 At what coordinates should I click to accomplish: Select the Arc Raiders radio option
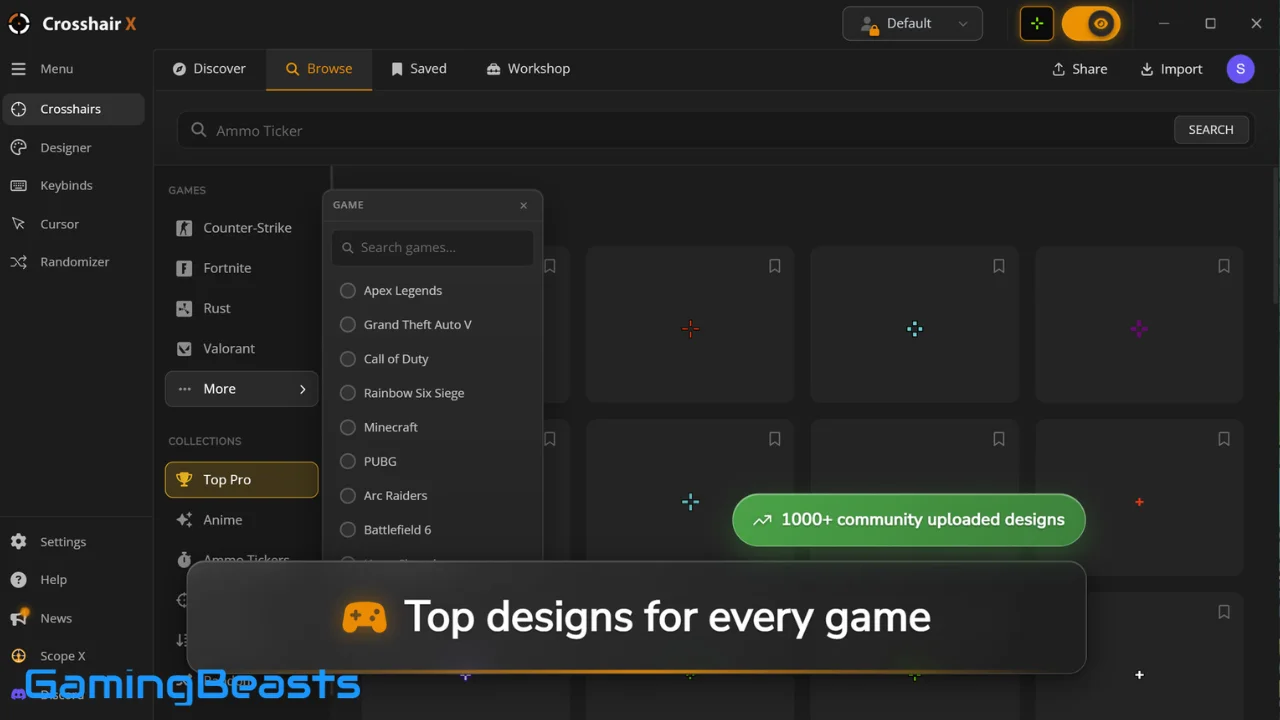click(348, 495)
